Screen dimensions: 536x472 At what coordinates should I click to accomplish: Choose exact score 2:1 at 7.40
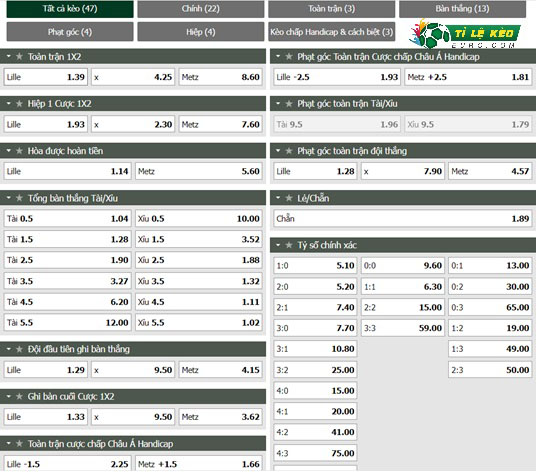(x=315, y=307)
